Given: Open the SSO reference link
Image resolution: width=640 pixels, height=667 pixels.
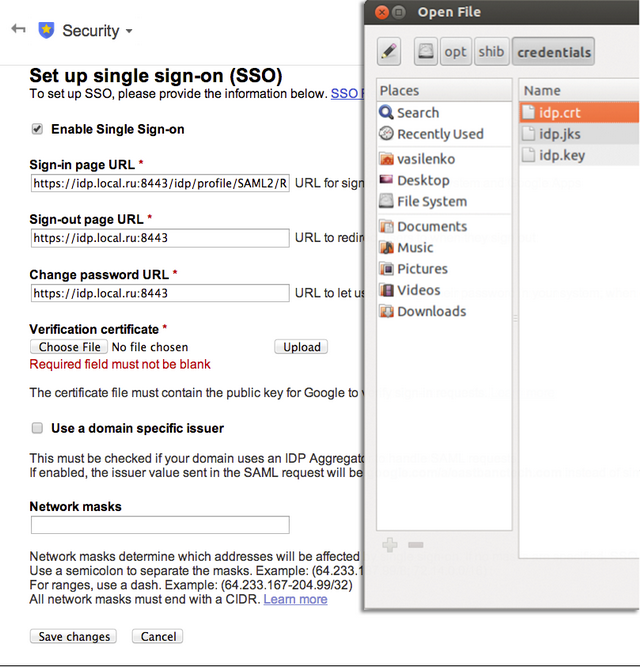Looking at the screenshot, I should pos(347,94).
